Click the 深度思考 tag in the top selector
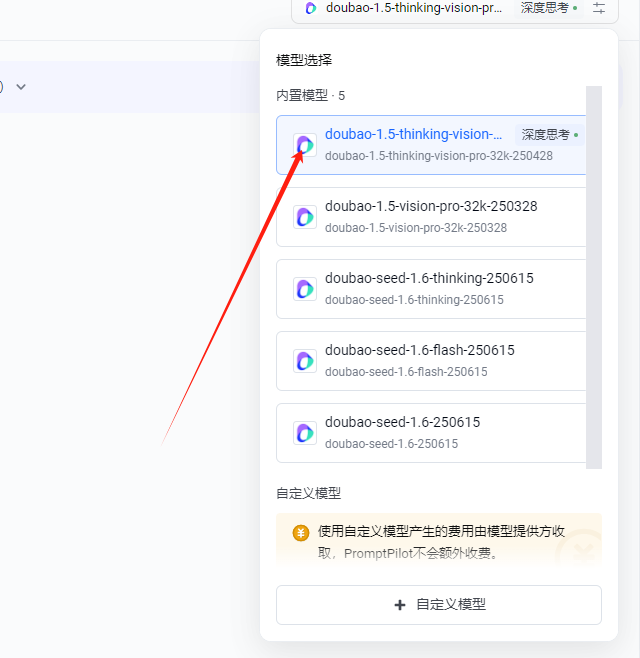Viewport: 640px width, 658px height. 549,8
